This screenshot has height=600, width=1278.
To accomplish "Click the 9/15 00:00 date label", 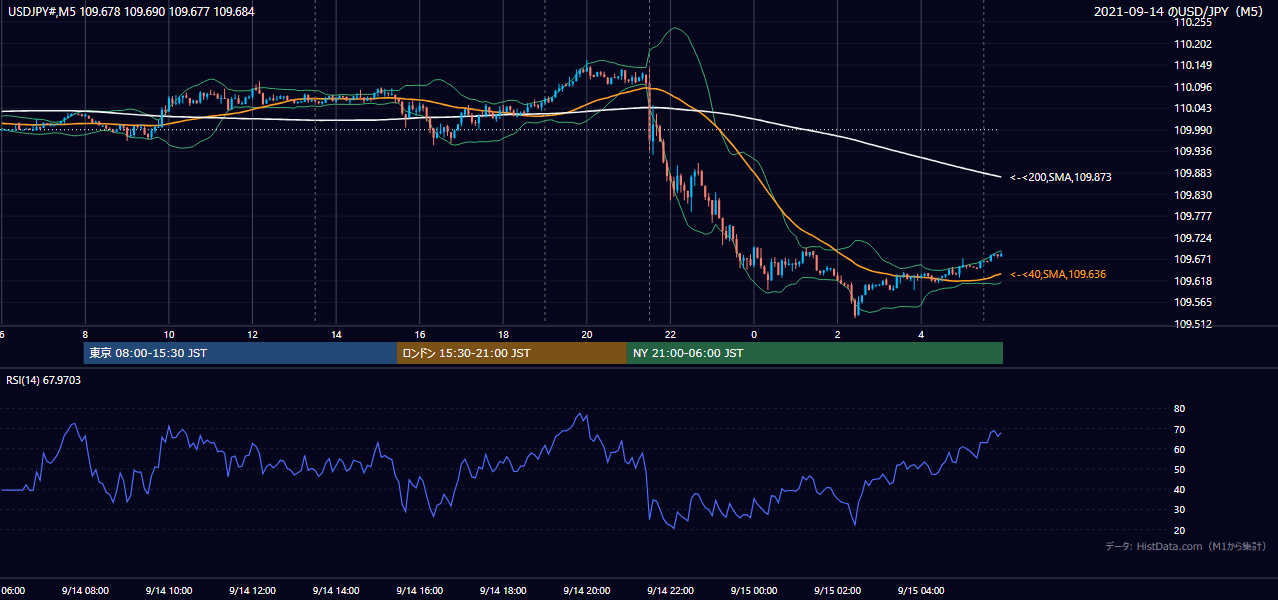I will pos(754,590).
